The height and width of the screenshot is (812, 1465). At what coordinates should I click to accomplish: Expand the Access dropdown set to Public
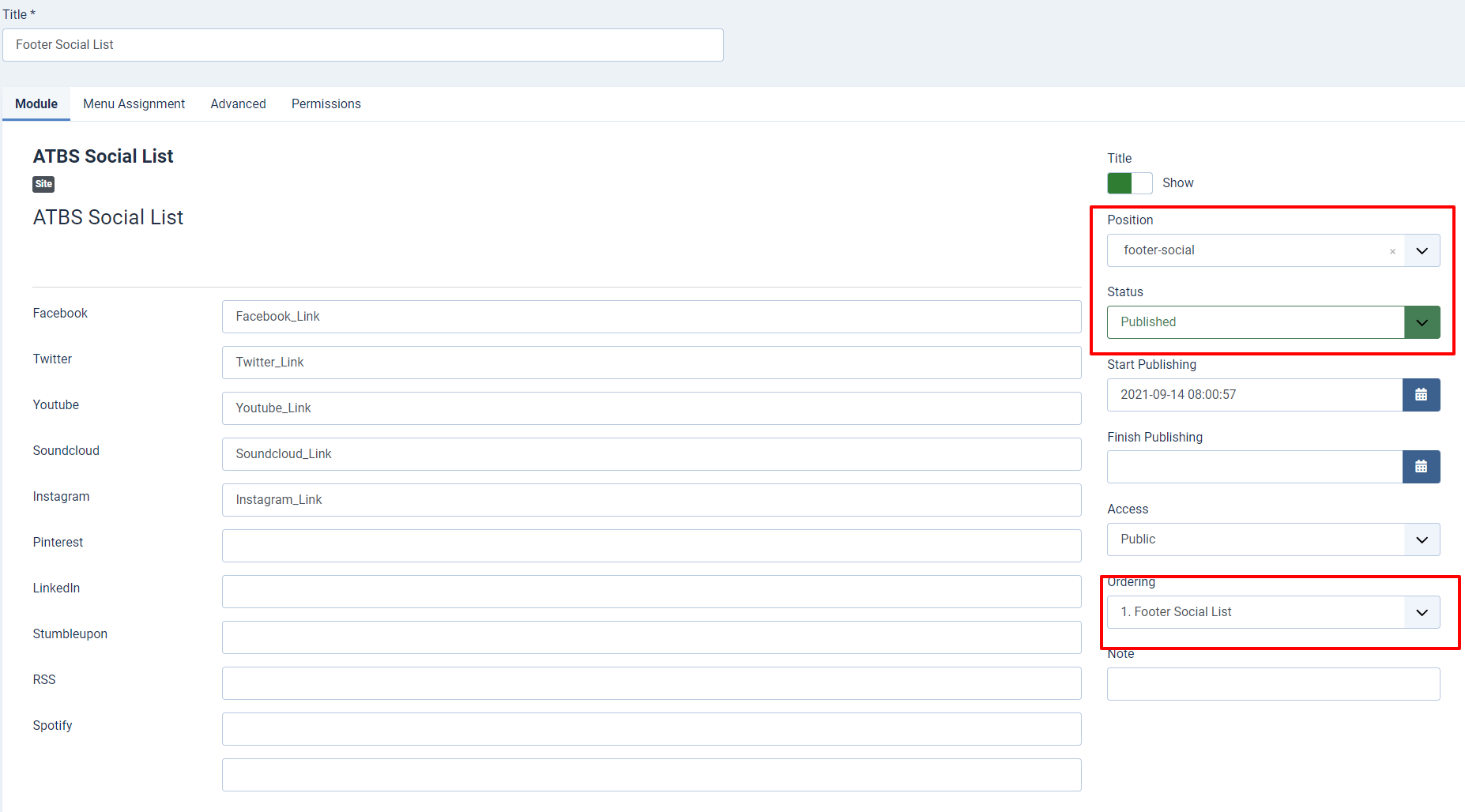pyautogui.click(x=1422, y=539)
